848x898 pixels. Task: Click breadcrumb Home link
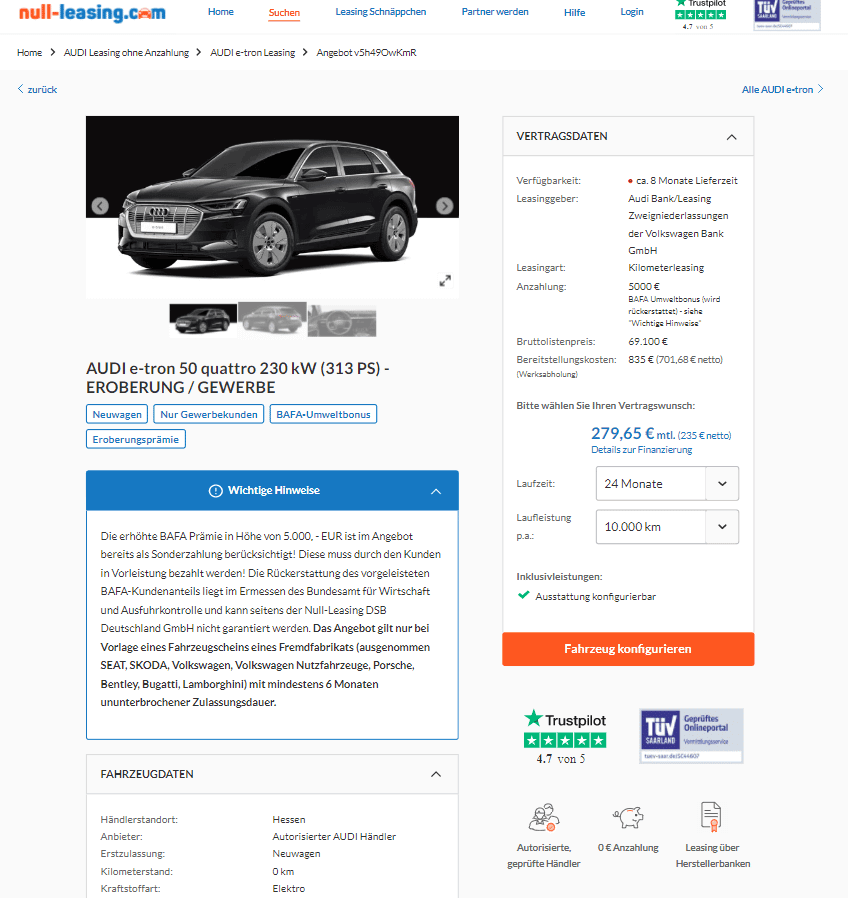coord(29,53)
